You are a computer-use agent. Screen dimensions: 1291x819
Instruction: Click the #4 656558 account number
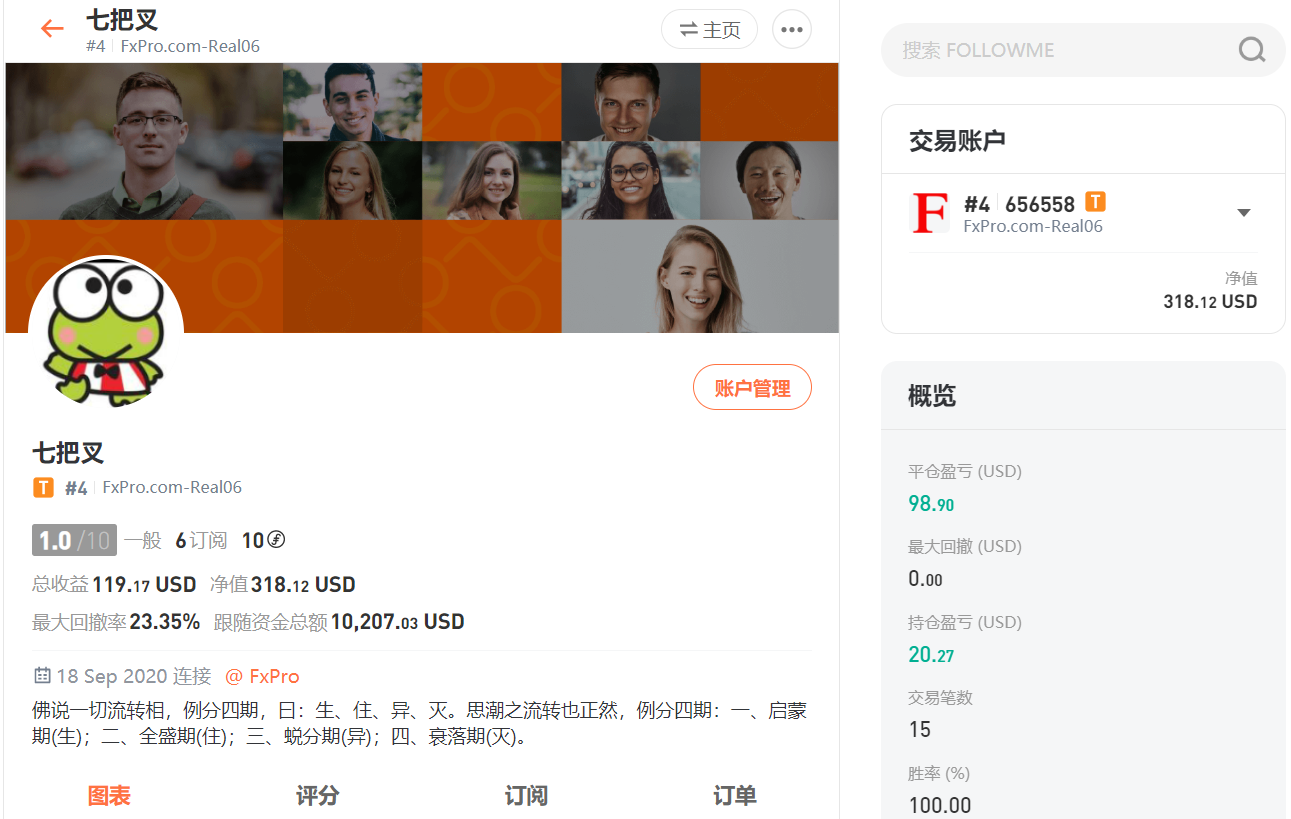1019,204
